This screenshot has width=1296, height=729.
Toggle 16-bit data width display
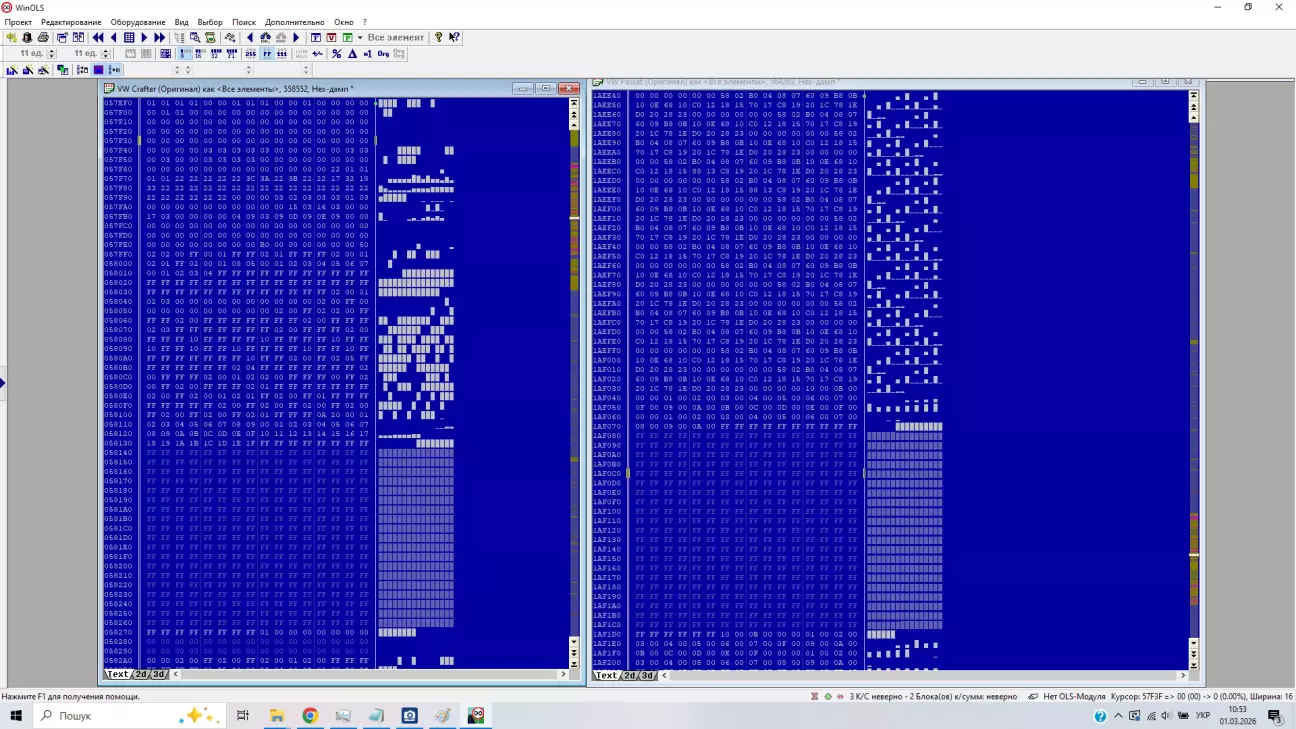pos(200,54)
